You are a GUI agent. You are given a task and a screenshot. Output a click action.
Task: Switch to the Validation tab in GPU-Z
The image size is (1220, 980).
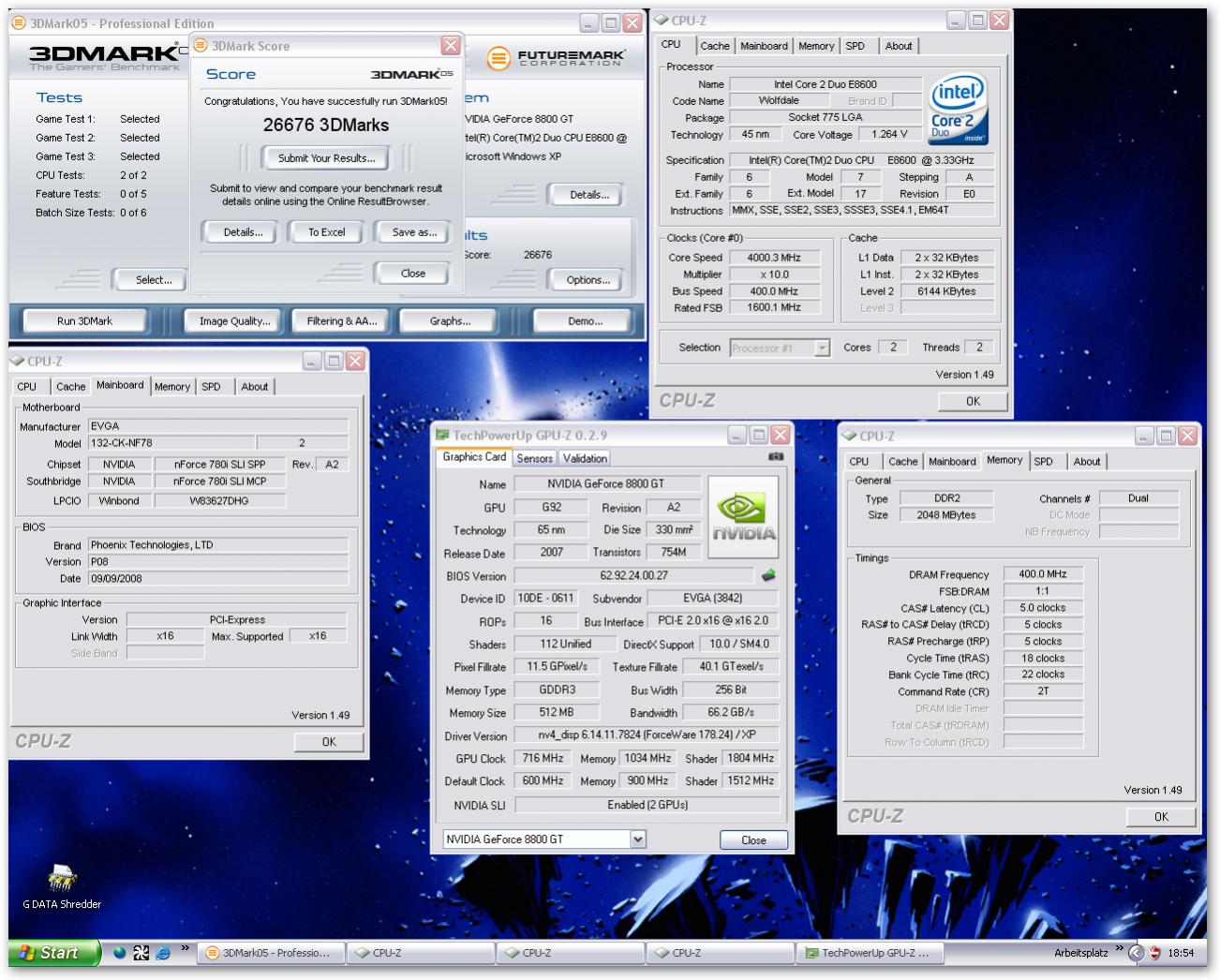(585, 458)
